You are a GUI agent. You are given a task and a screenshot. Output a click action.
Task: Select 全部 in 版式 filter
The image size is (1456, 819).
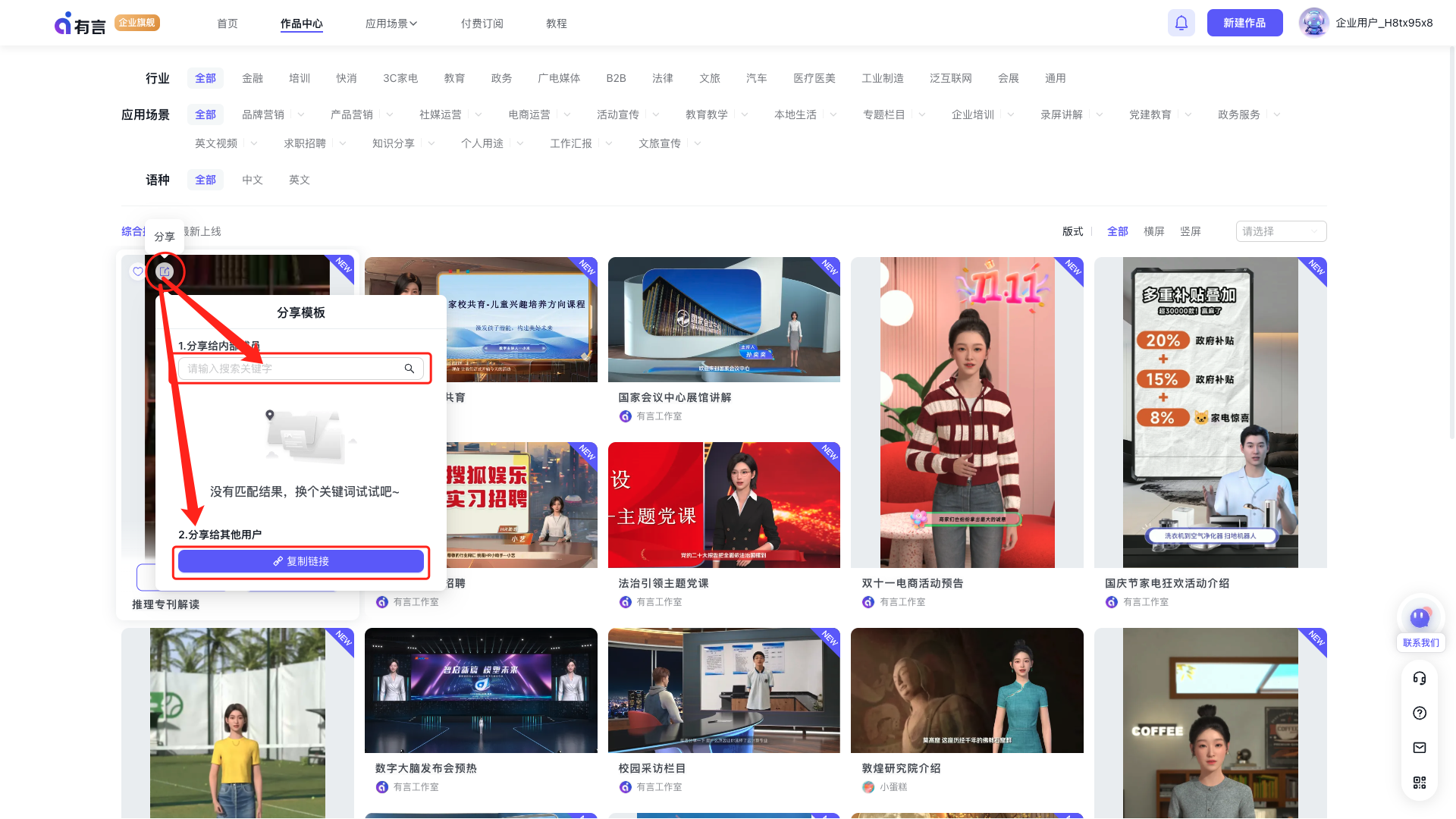(1118, 231)
